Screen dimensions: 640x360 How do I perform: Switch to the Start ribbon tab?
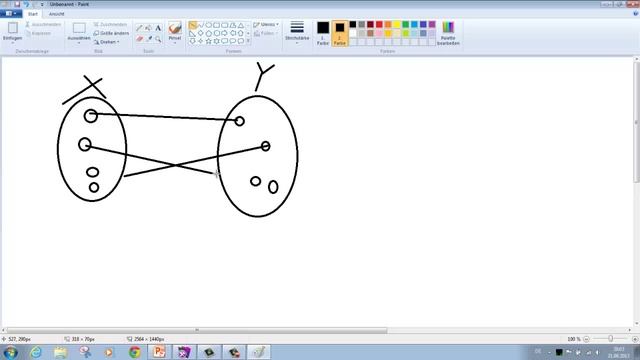(33, 14)
